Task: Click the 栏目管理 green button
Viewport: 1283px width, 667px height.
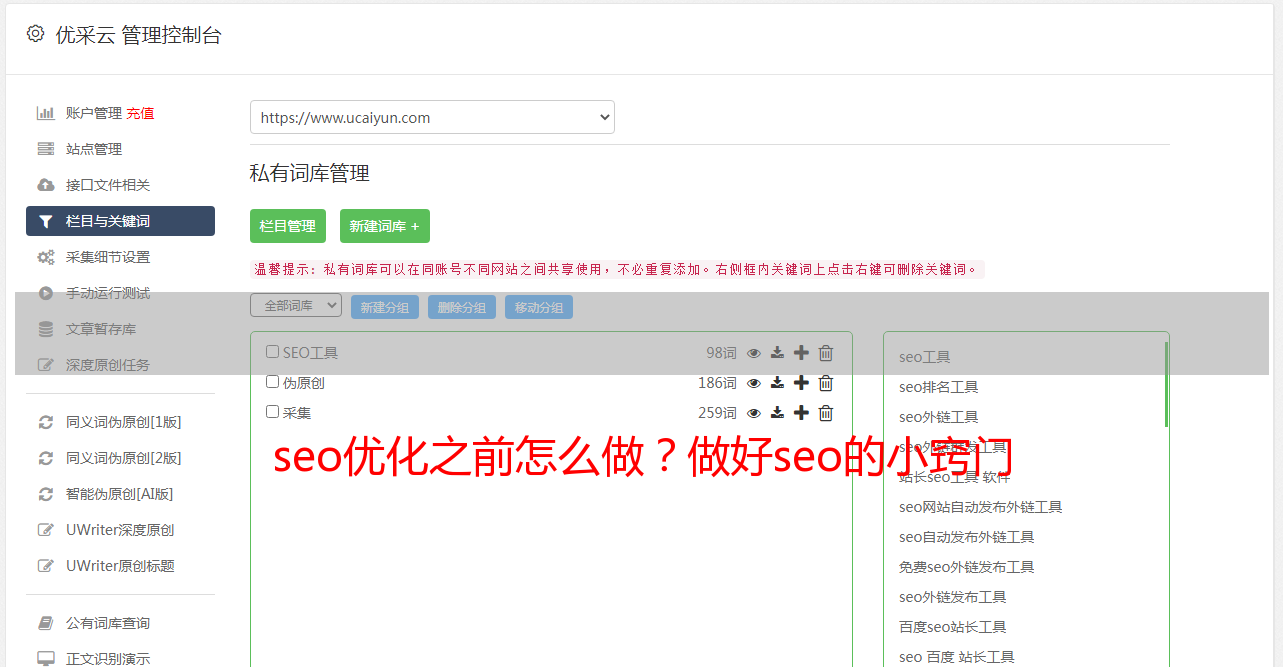Action: click(288, 226)
